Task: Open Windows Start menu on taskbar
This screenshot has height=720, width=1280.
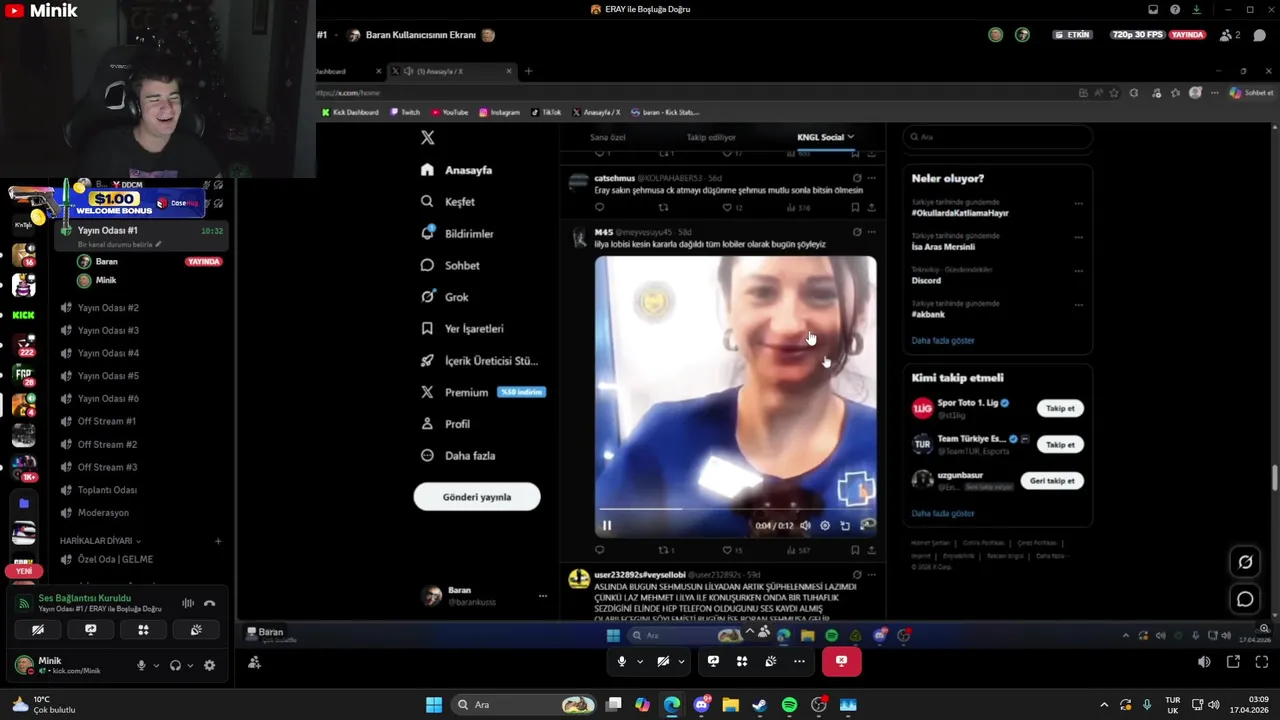Action: pyautogui.click(x=434, y=705)
